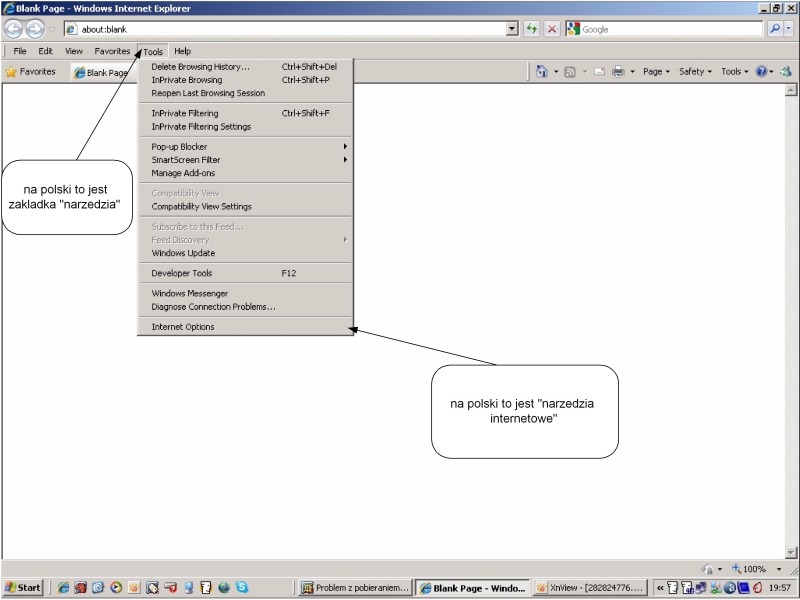Click the Read Mail envelope icon
The width and height of the screenshot is (800, 600).
599,71
